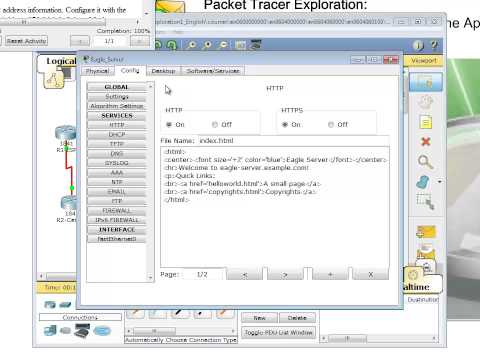Choose the Custom Made Devices category icon
The height and width of the screenshot is (360, 480).
(82, 330)
